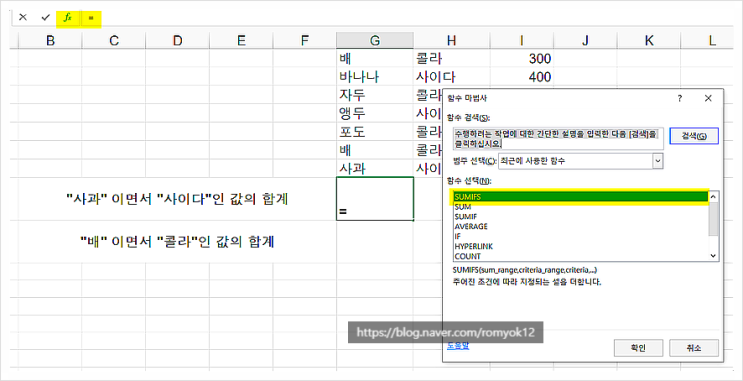Select COUNT in the function list

[580, 256]
